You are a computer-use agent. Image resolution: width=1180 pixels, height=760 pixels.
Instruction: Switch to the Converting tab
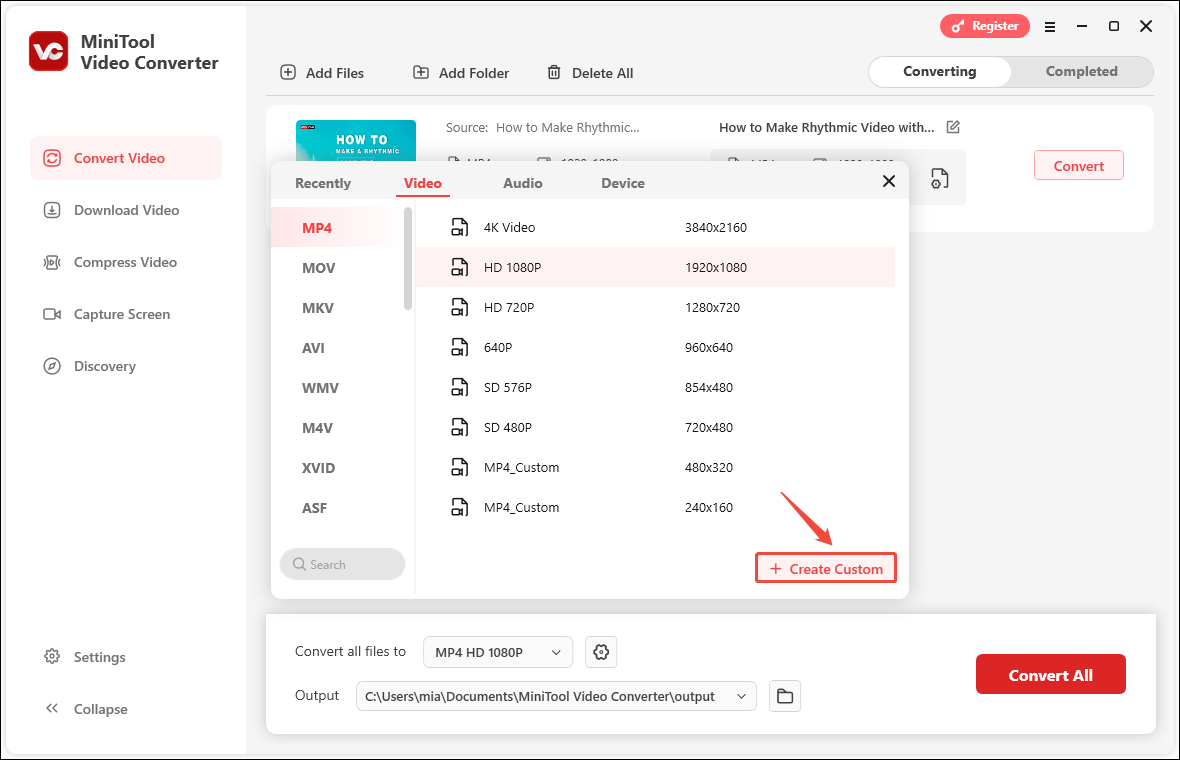[x=939, y=71]
